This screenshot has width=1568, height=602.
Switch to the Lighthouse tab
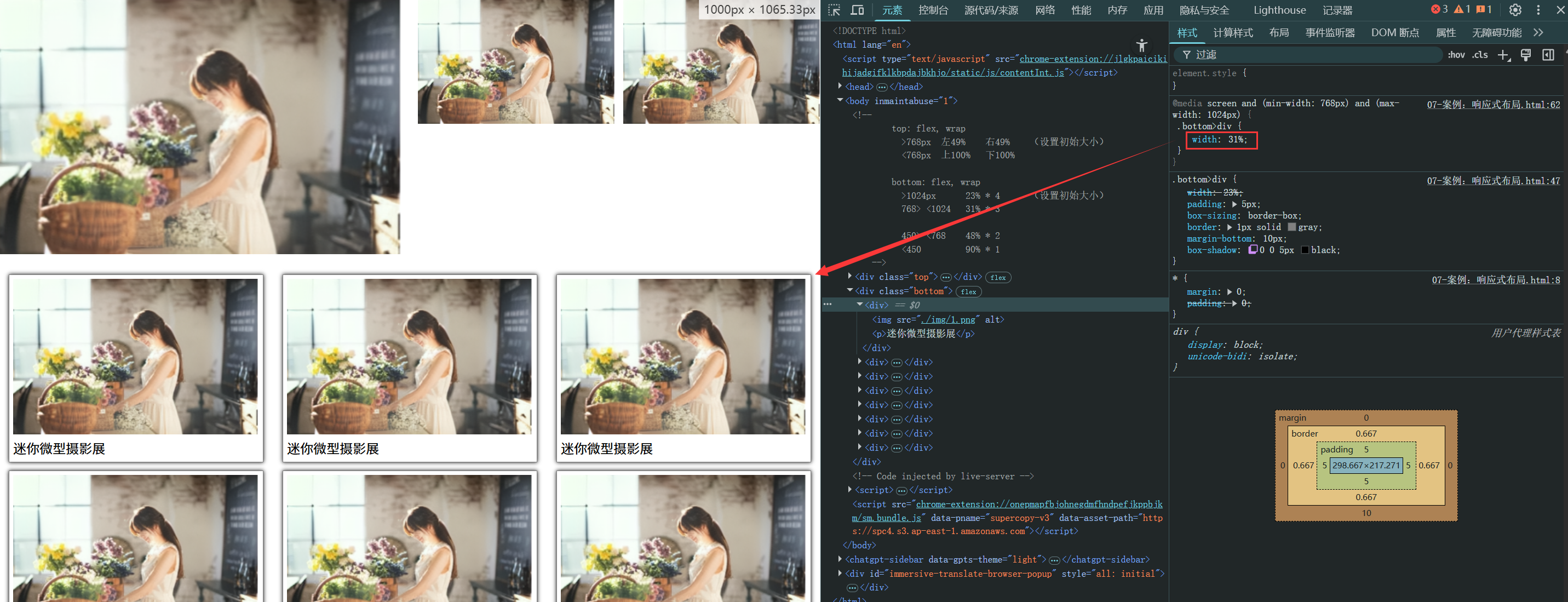(x=1279, y=10)
